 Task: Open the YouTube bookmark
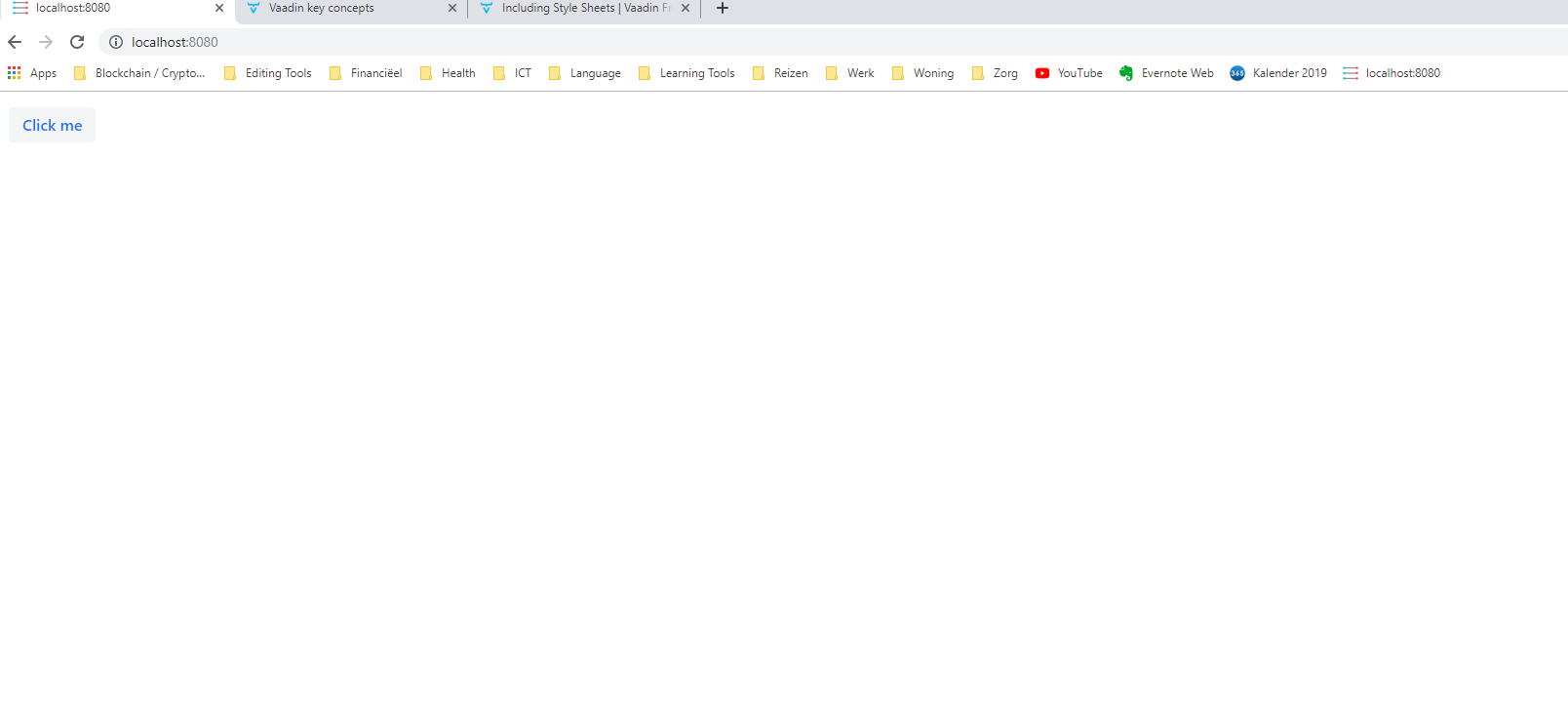pyautogui.click(x=1069, y=73)
